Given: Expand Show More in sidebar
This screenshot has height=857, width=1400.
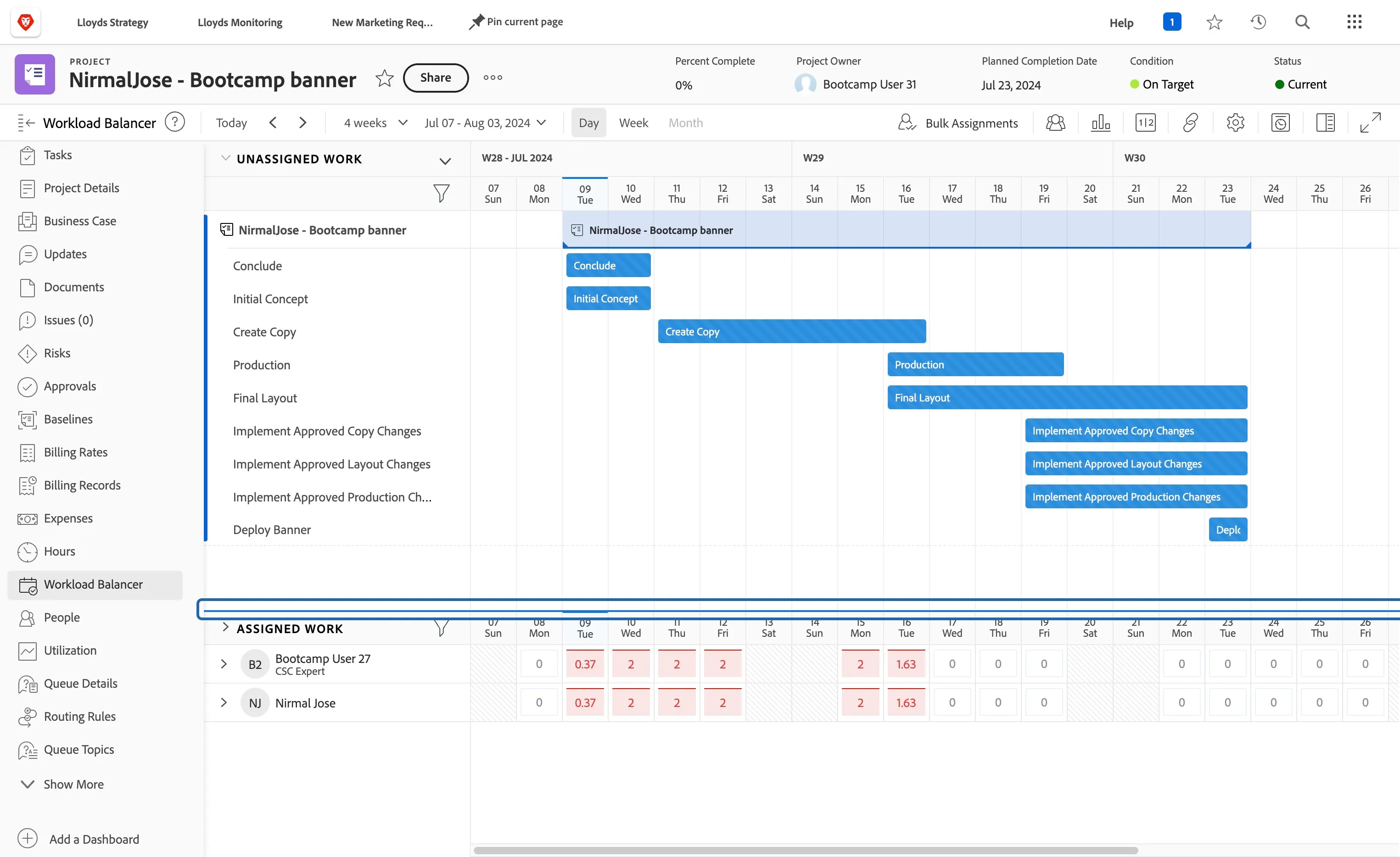Looking at the screenshot, I should (x=62, y=784).
